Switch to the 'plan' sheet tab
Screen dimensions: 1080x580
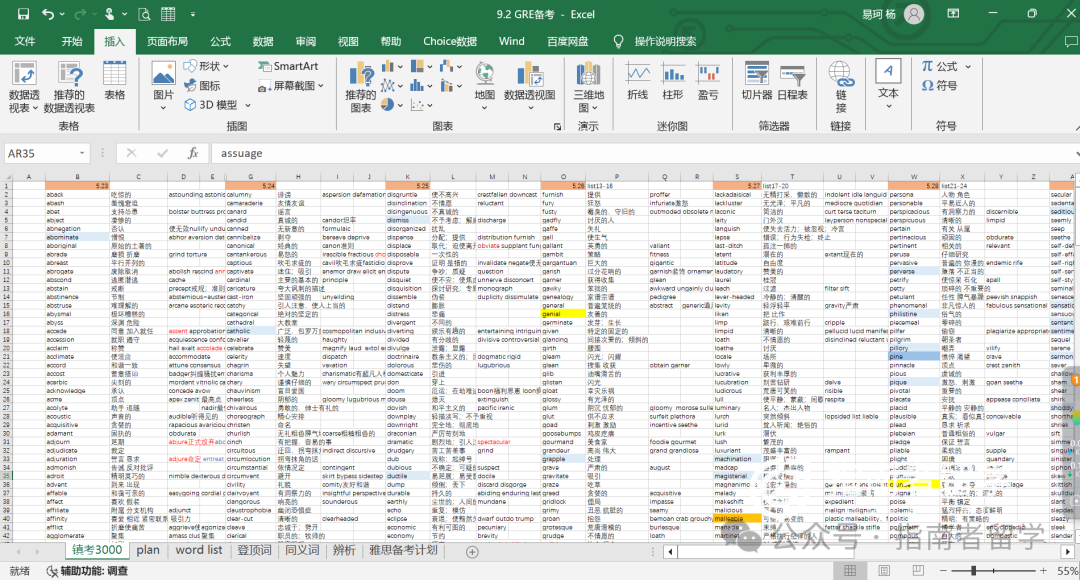[147, 550]
